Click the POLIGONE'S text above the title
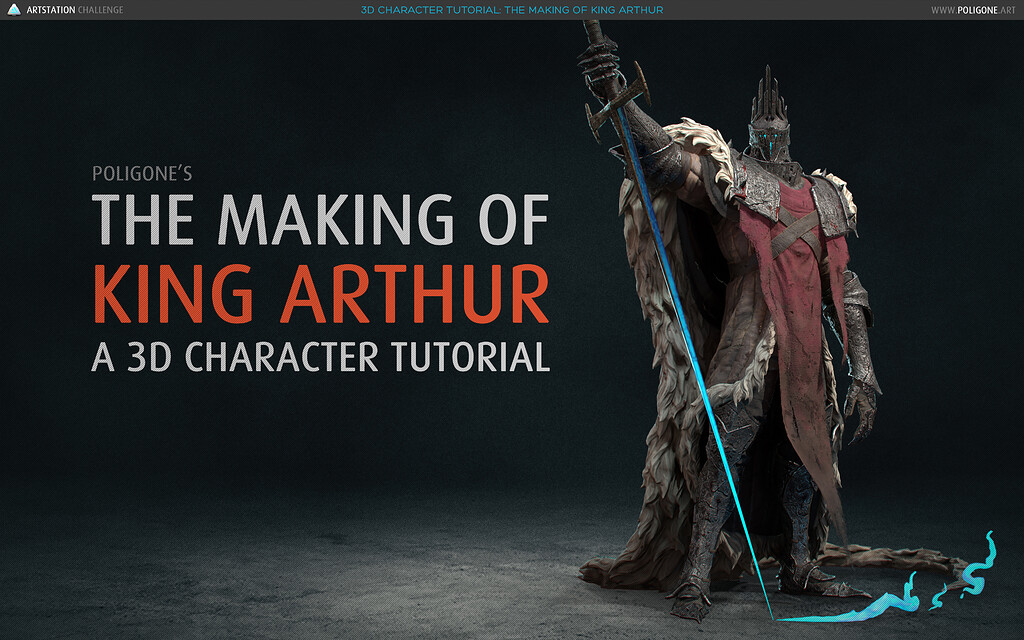The width and height of the screenshot is (1024, 640). click(140, 172)
